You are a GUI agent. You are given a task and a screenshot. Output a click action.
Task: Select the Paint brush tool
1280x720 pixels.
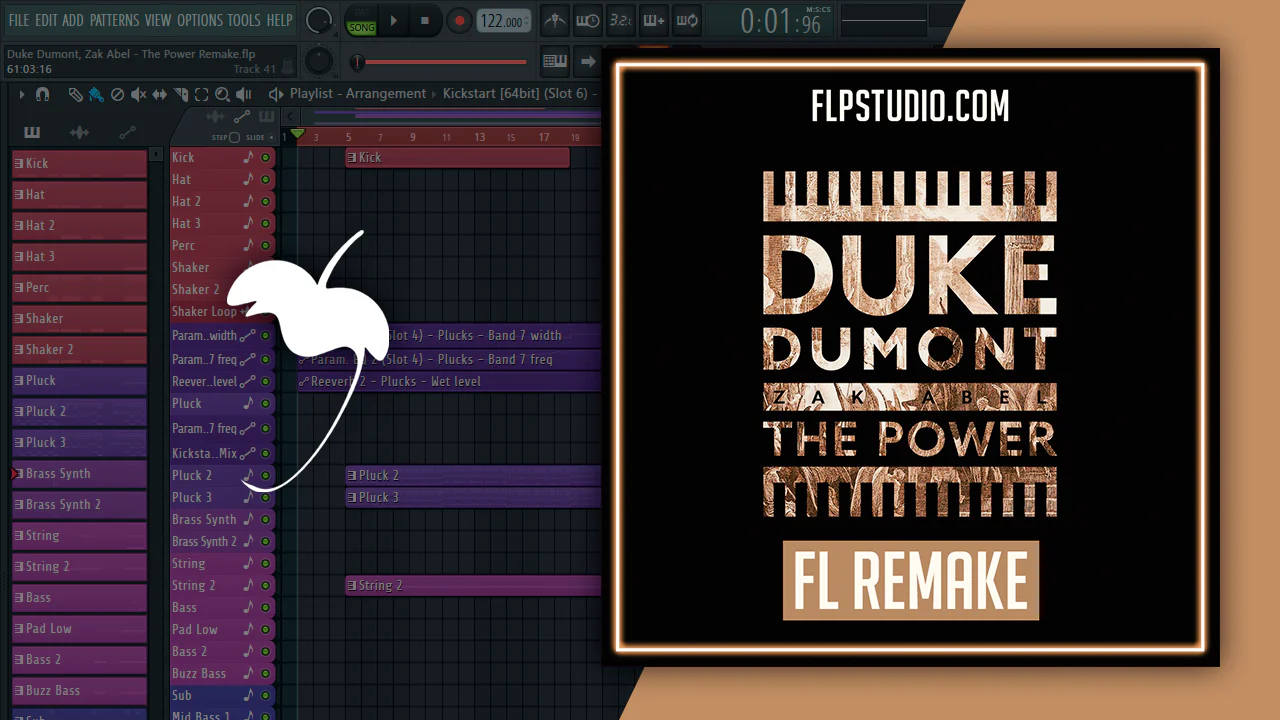(96, 94)
